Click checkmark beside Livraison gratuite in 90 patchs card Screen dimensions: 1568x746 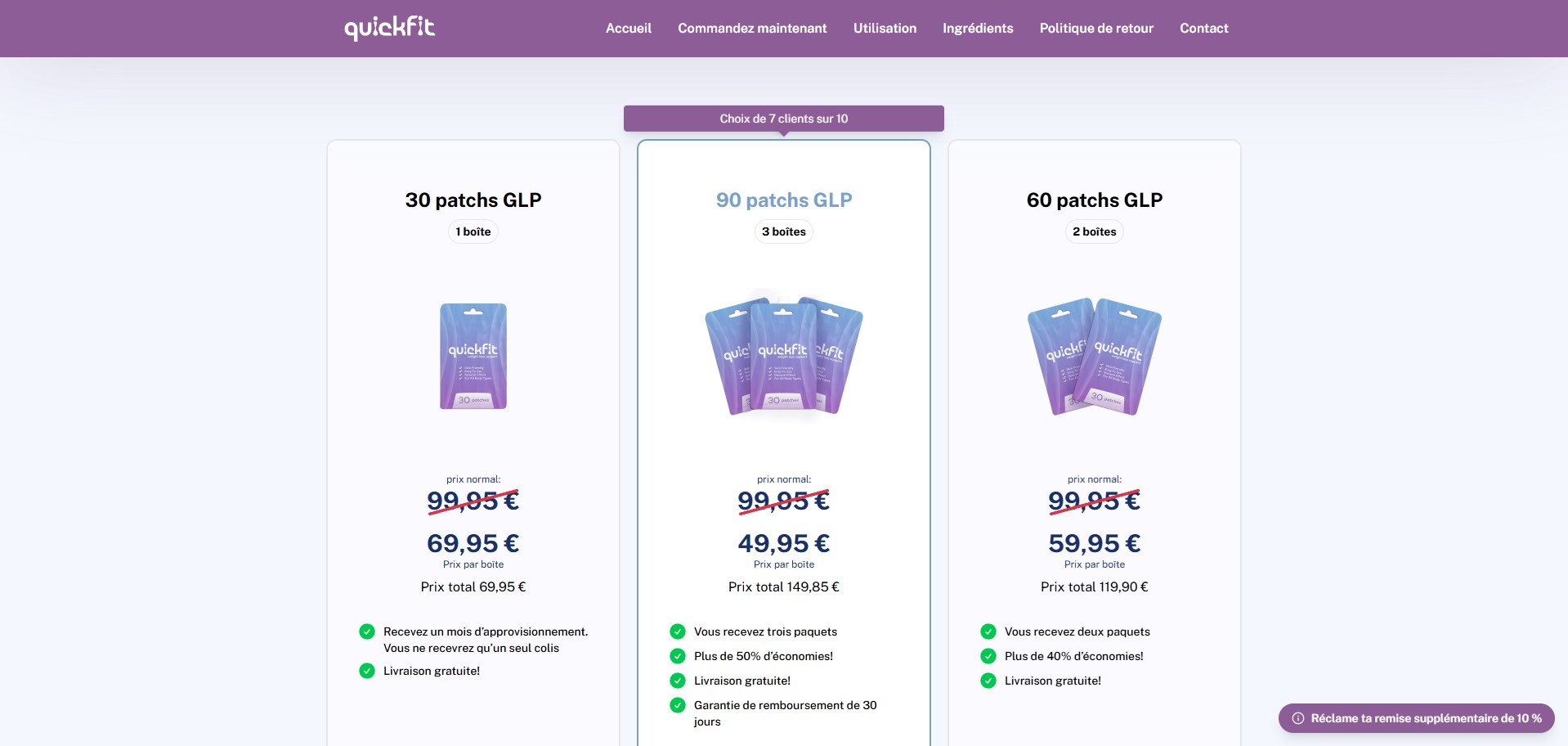[678, 681]
